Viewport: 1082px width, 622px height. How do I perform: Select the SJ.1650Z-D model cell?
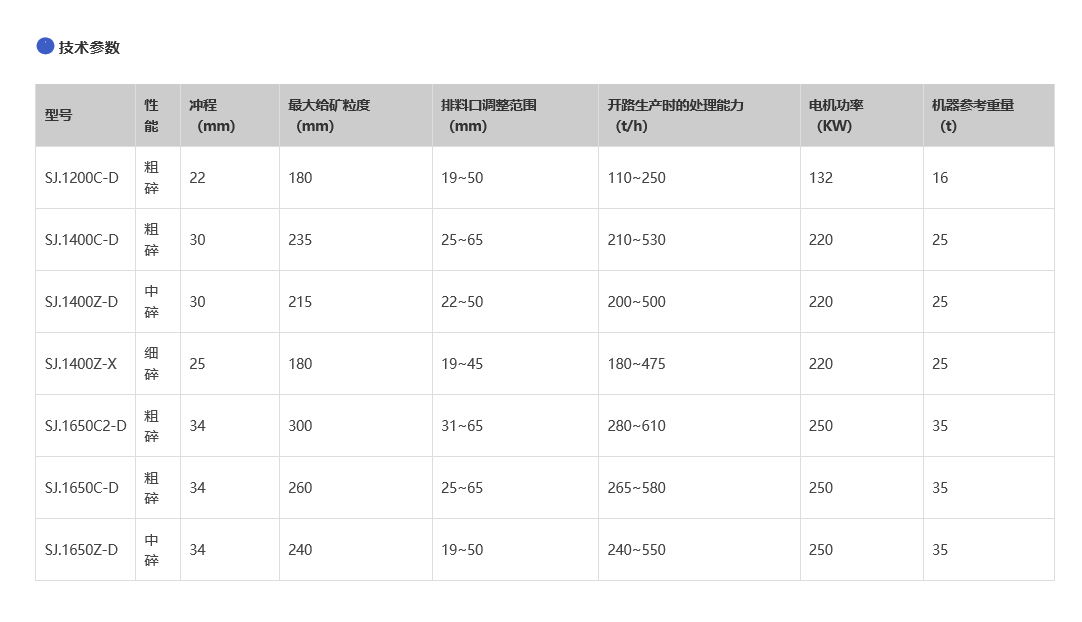click(81, 550)
